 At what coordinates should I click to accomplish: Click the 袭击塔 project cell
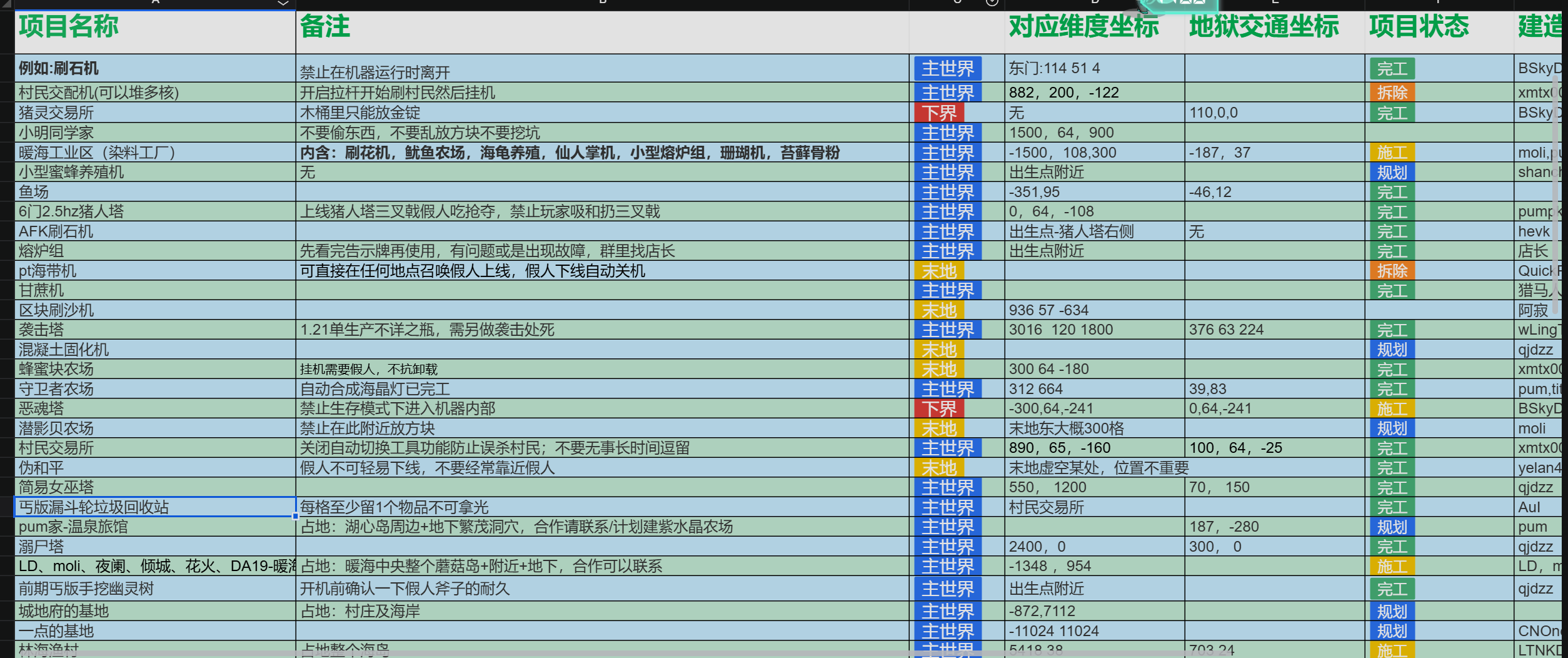coord(155,330)
